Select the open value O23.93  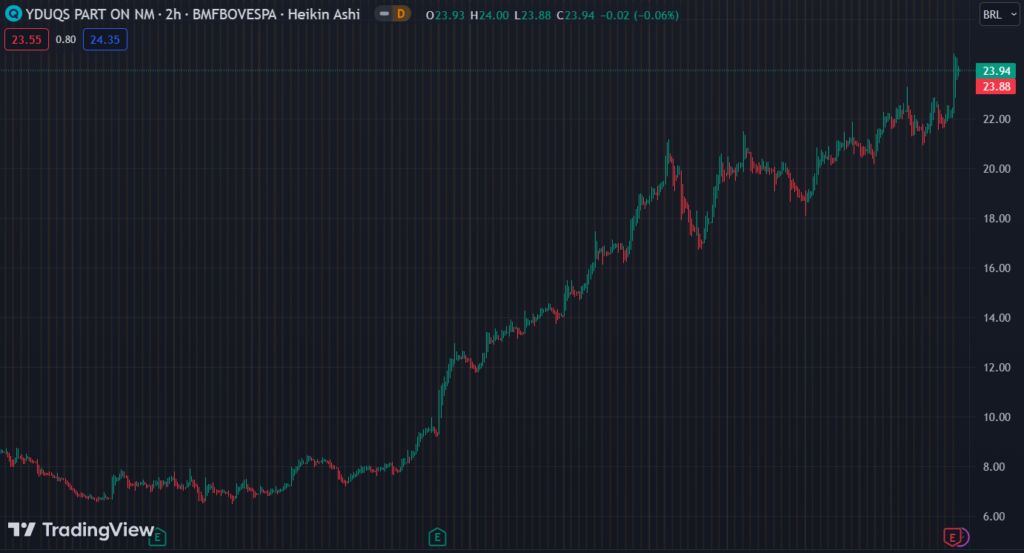[445, 15]
